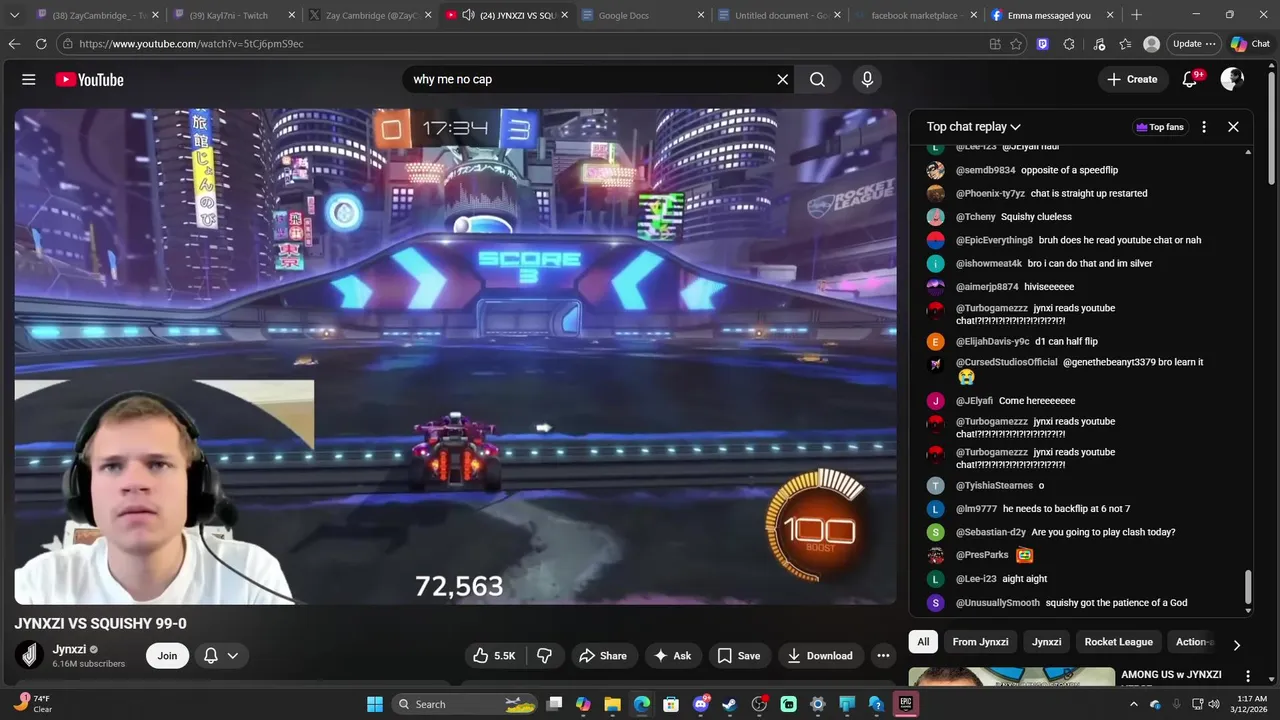
Task: Select the From Jynxzi filter chip
Action: [980, 642]
